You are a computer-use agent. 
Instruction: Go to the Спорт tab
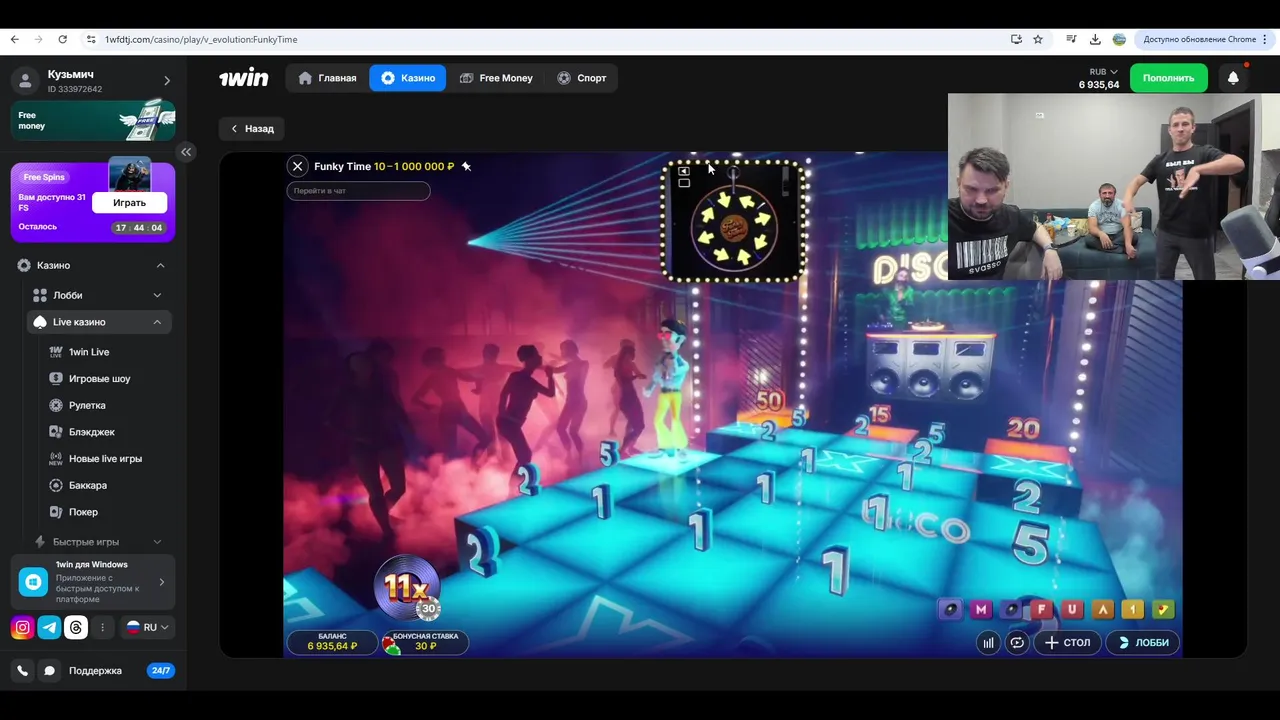click(x=582, y=78)
